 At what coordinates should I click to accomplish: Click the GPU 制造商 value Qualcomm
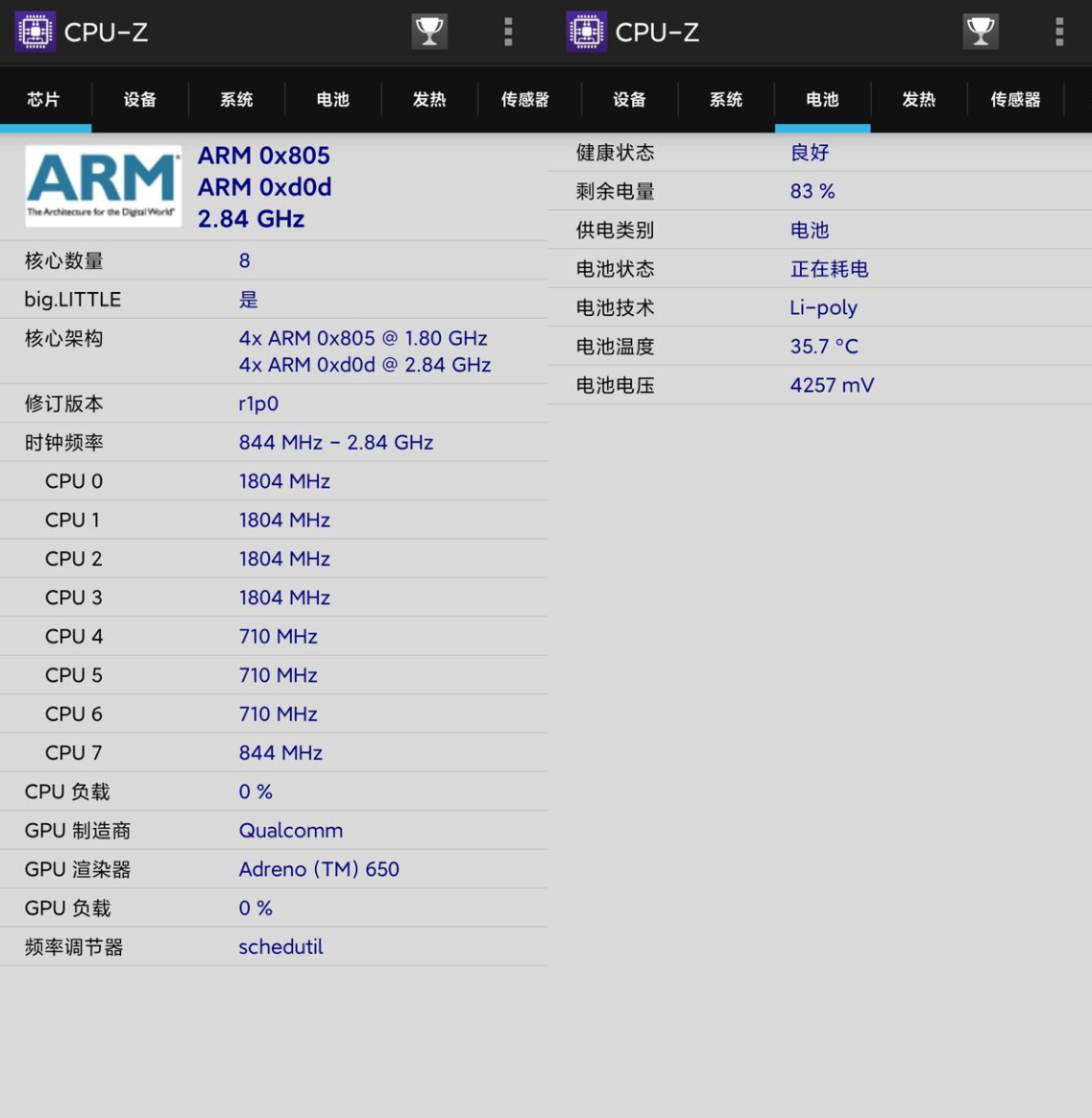click(291, 831)
